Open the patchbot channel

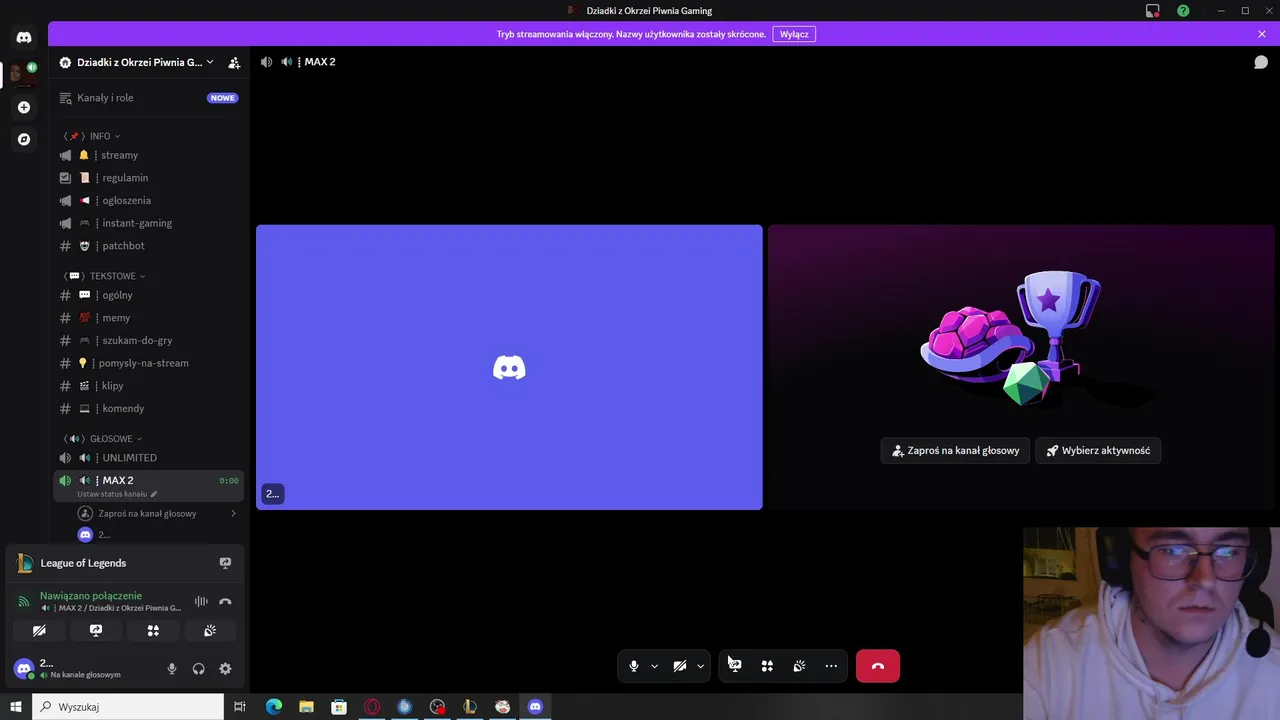(x=149, y=246)
